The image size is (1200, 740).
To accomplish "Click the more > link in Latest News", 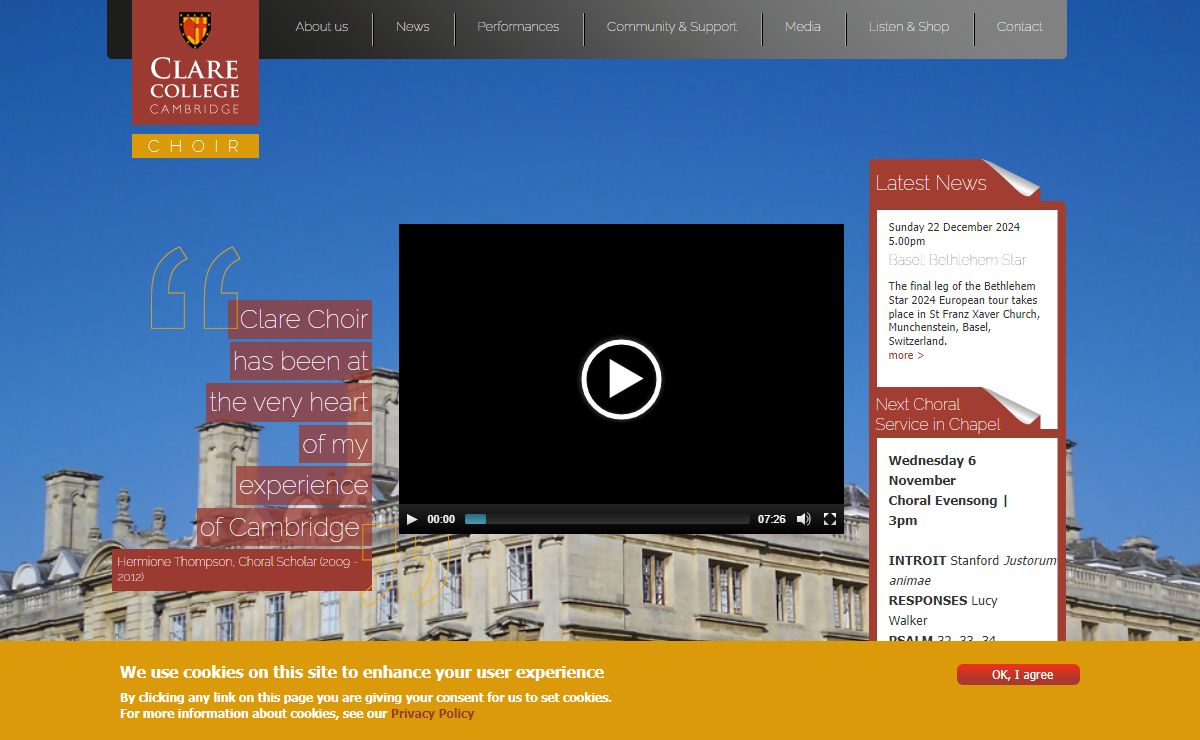I will 906,356.
